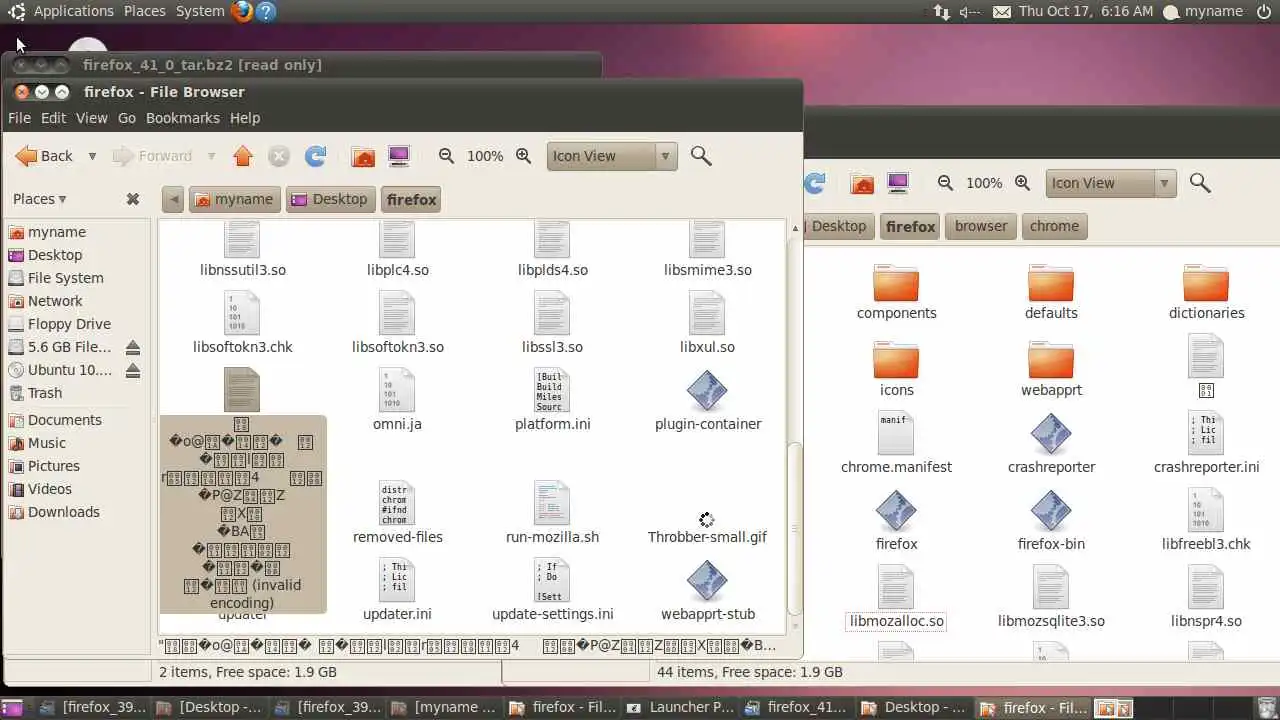This screenshot has height=720, width=1280.
Task: Open the File menu
Action: tap(19, 118)
